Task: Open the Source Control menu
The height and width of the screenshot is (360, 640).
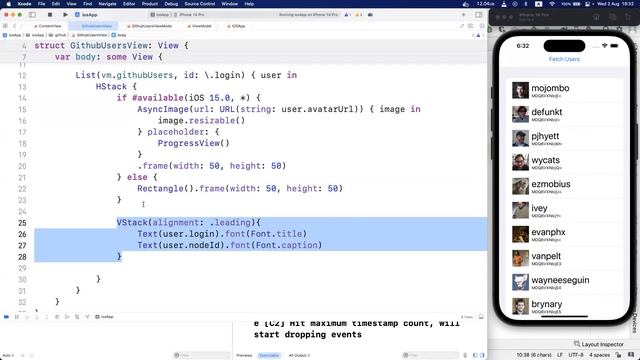Action: [x=200, y=4]
